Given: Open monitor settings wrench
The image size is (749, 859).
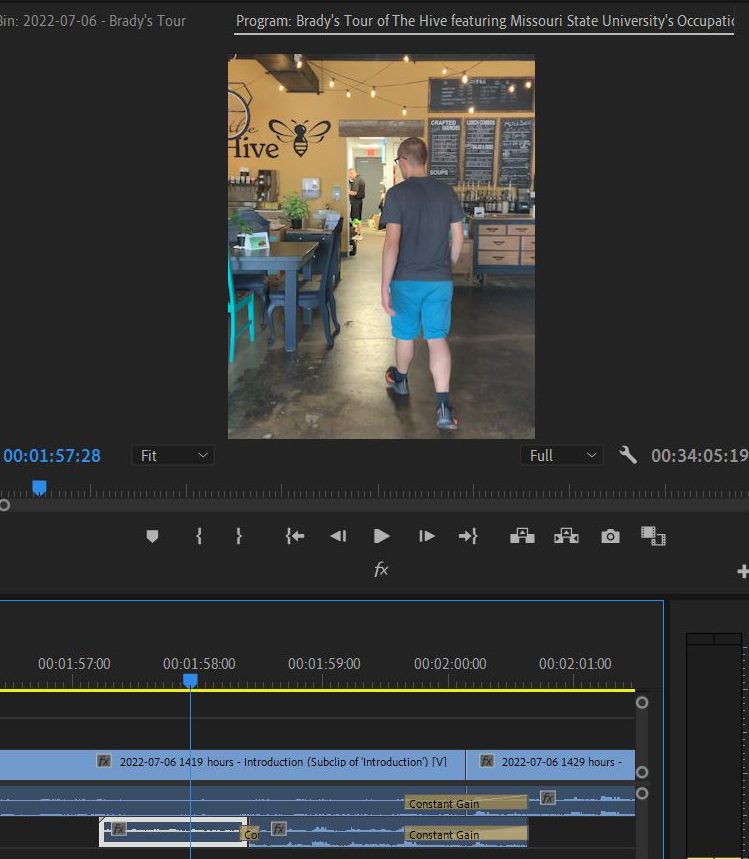Looking at the screenshot, I should 628,455.
